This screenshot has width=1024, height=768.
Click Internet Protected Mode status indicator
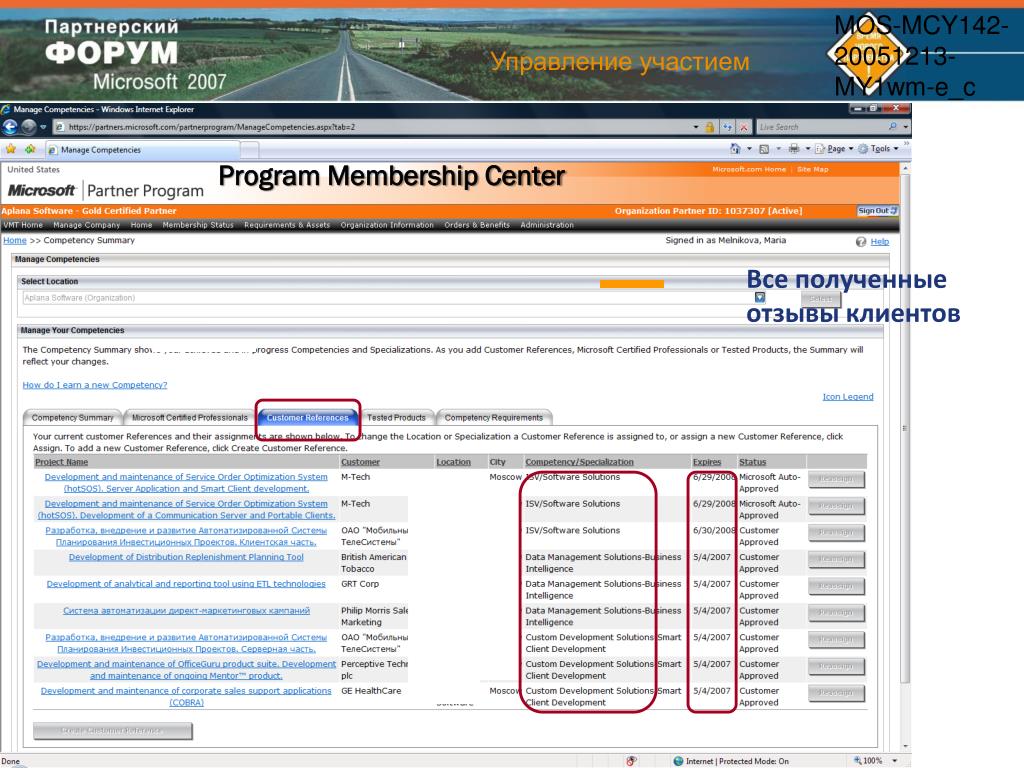(x=731, y=761)
